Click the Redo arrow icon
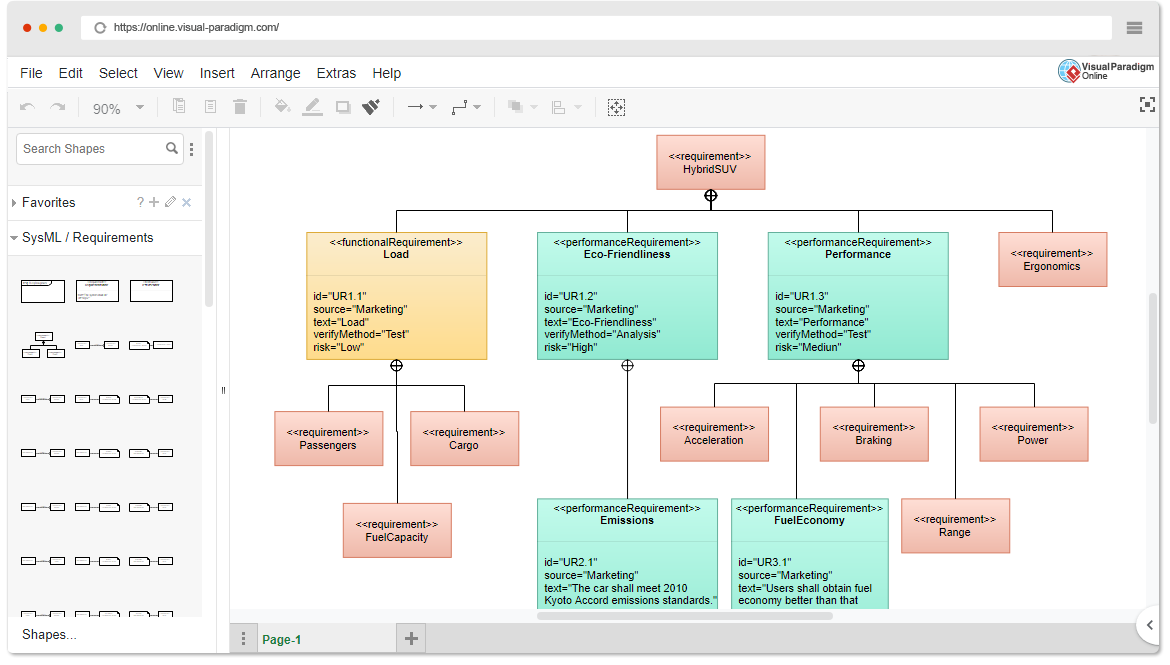 (x=58, y=107)
